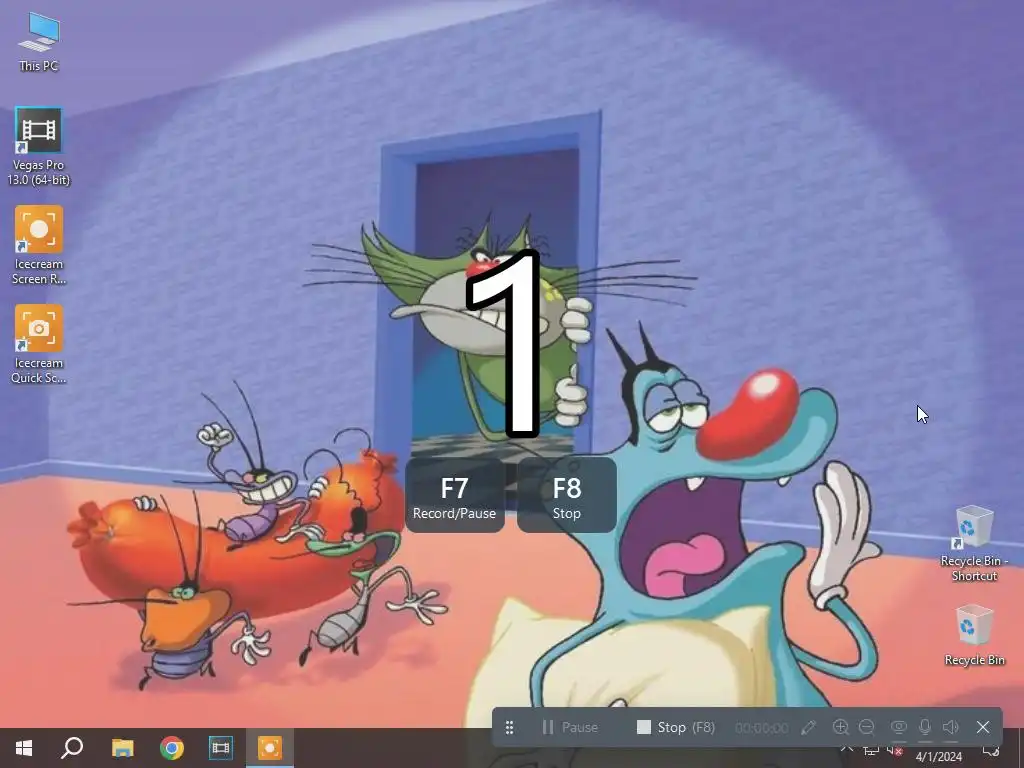
Task: Open the Windows Start menu
Action: coord(24,748)
